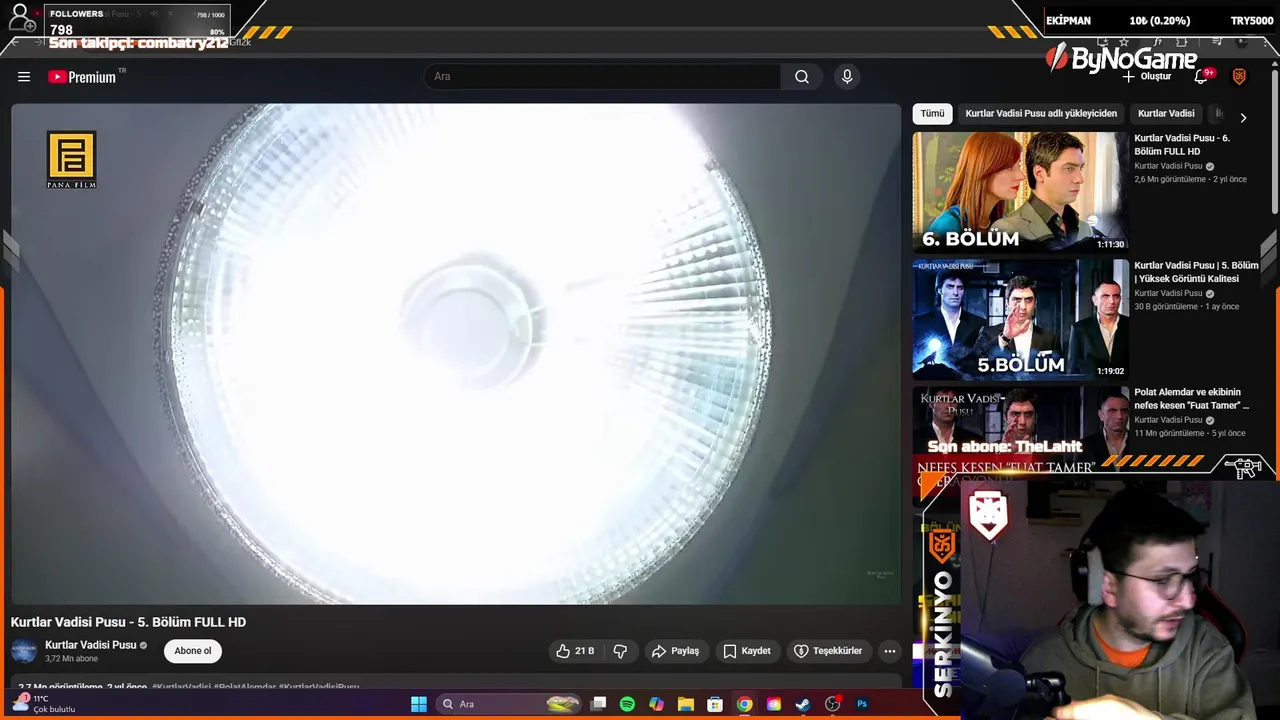1280x720 pixels.
Task: Save the video with Kaydet
Action: pyautogui.click(x=747, y=651)
